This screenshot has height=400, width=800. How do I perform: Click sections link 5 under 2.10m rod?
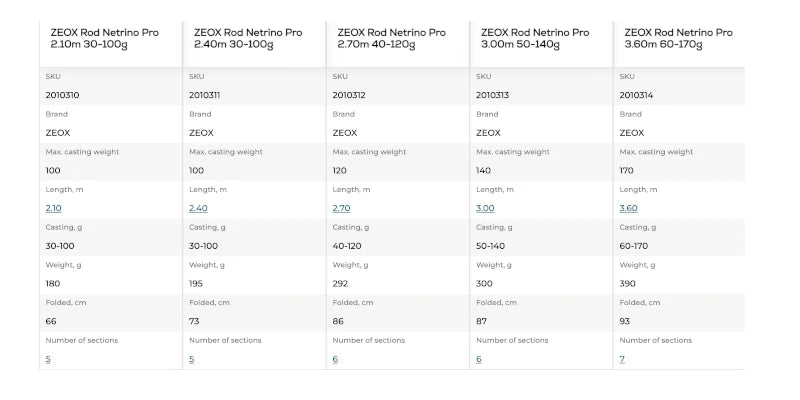click(x=48, y=359)
